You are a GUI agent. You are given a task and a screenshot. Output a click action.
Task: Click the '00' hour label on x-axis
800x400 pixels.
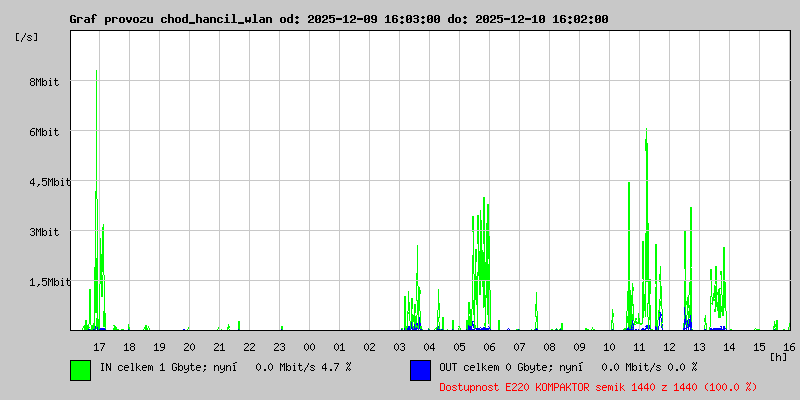tap(309, 347)
